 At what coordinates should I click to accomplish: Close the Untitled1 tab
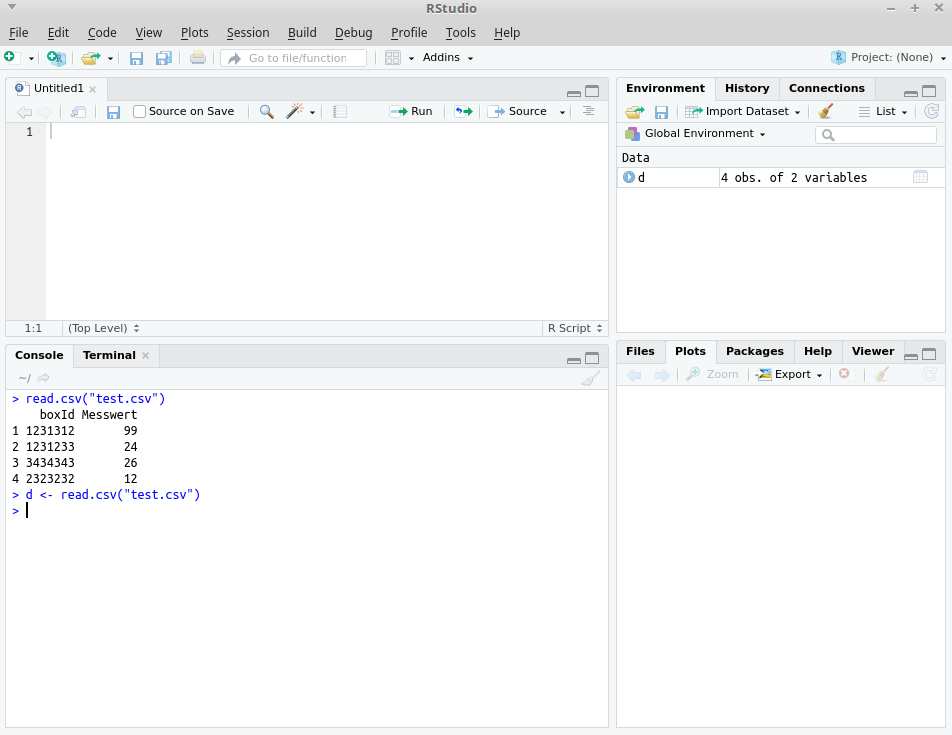pyautogui.click(x=92, y=89)
